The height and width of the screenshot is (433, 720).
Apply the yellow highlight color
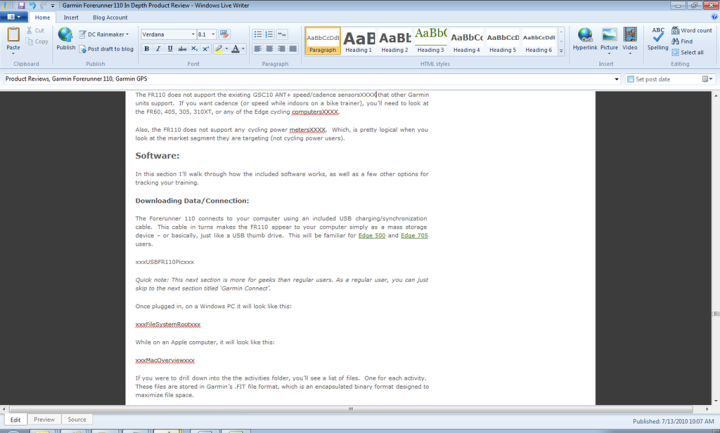[x=219, y=49]
